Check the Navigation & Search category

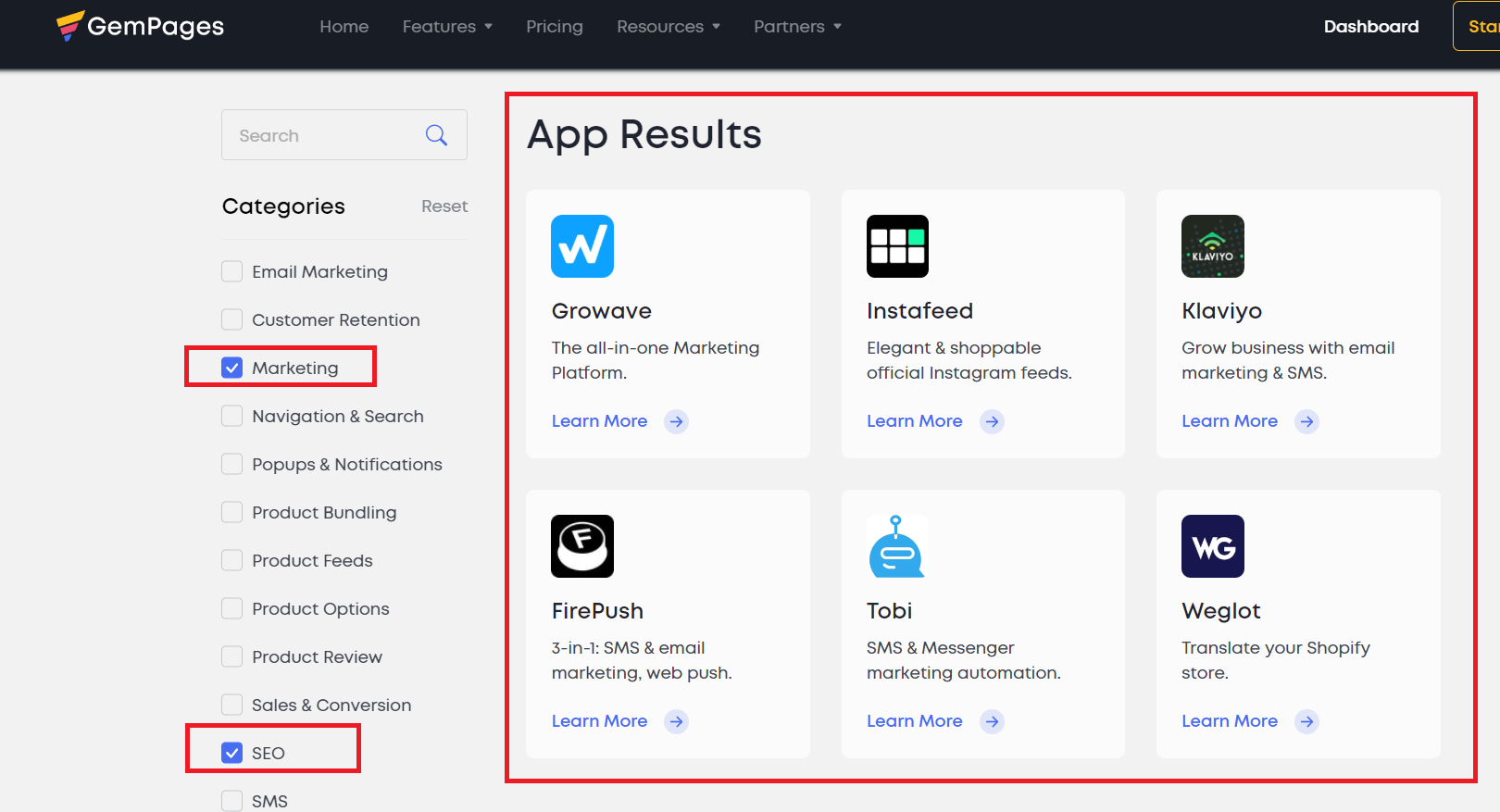[232, 416]
